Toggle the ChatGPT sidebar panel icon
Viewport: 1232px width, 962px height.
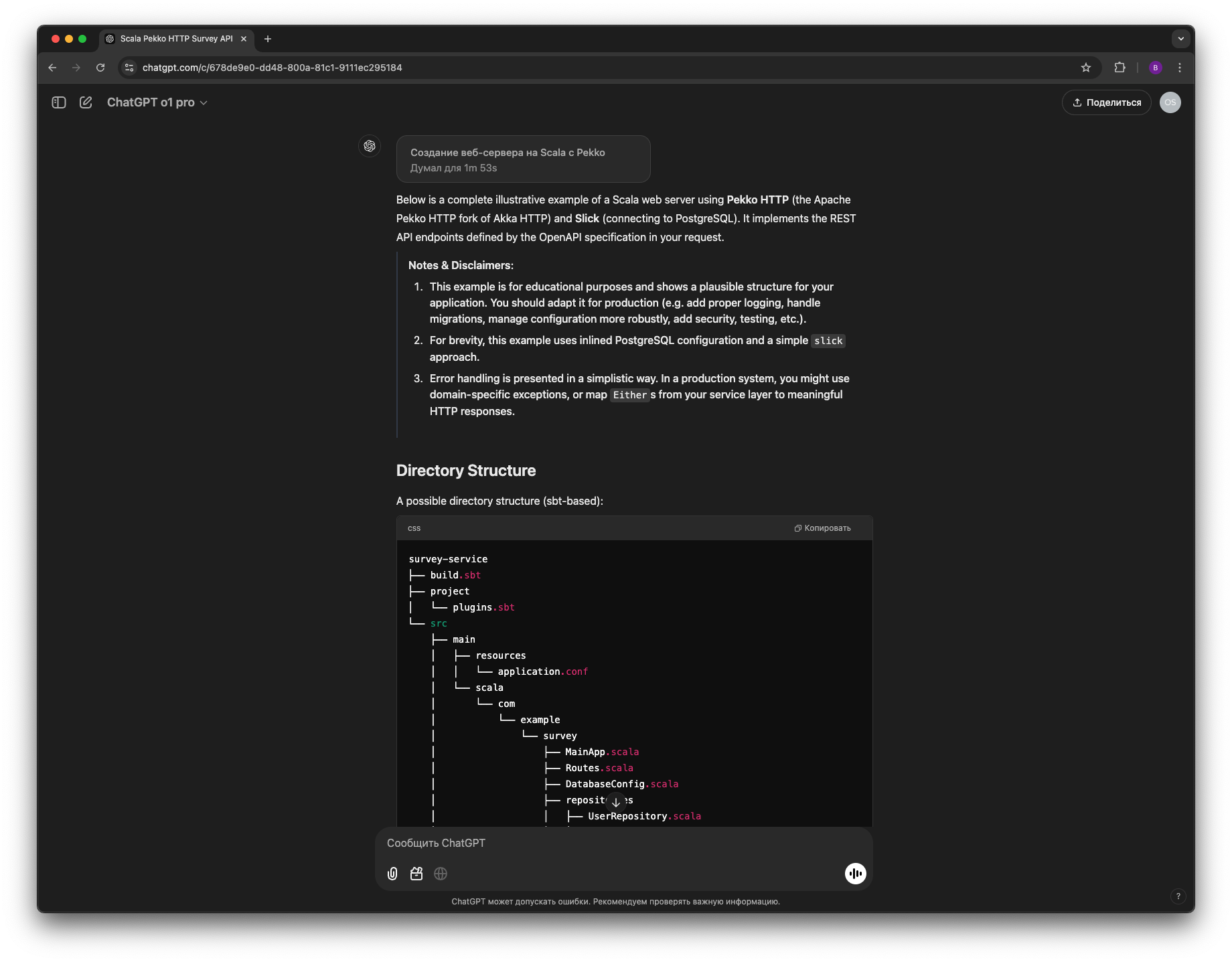pyautogui.click(x=59, y=102)
